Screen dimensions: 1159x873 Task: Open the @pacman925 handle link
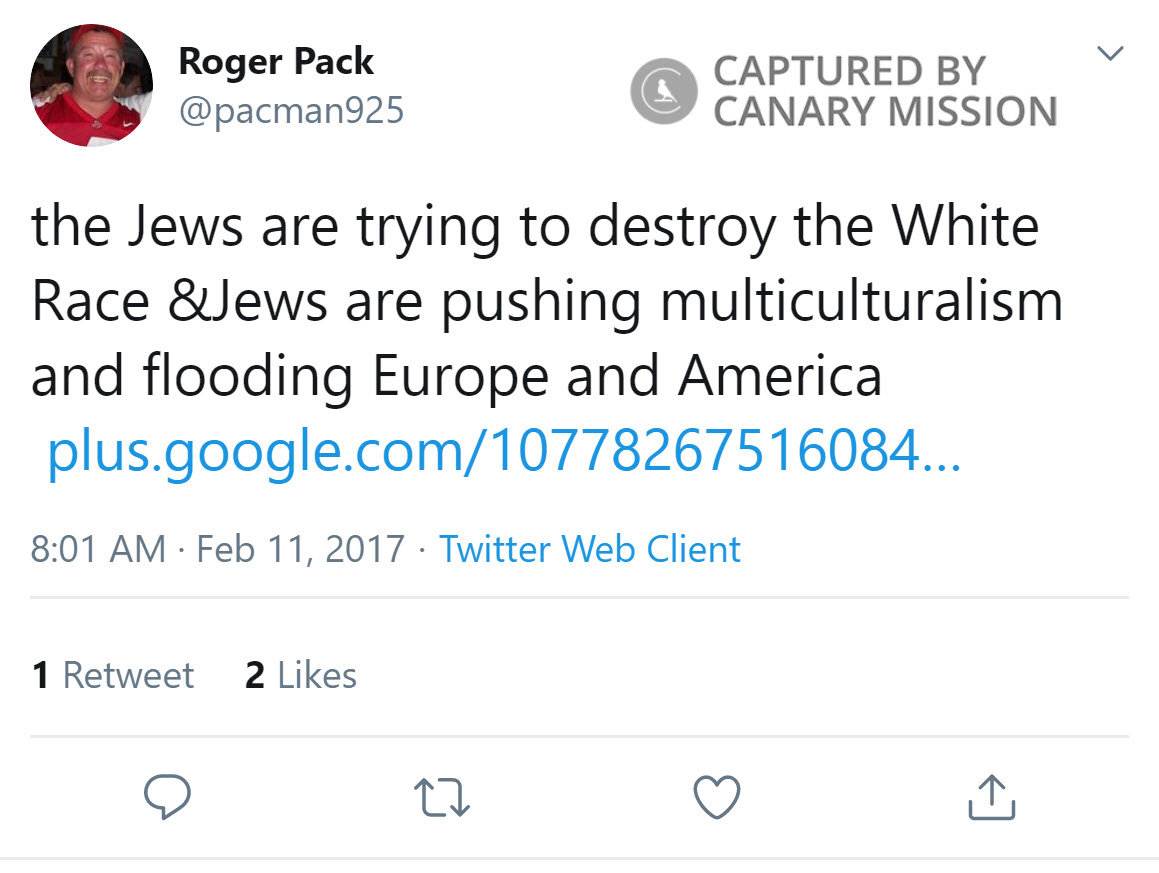[x=291, y=110]
